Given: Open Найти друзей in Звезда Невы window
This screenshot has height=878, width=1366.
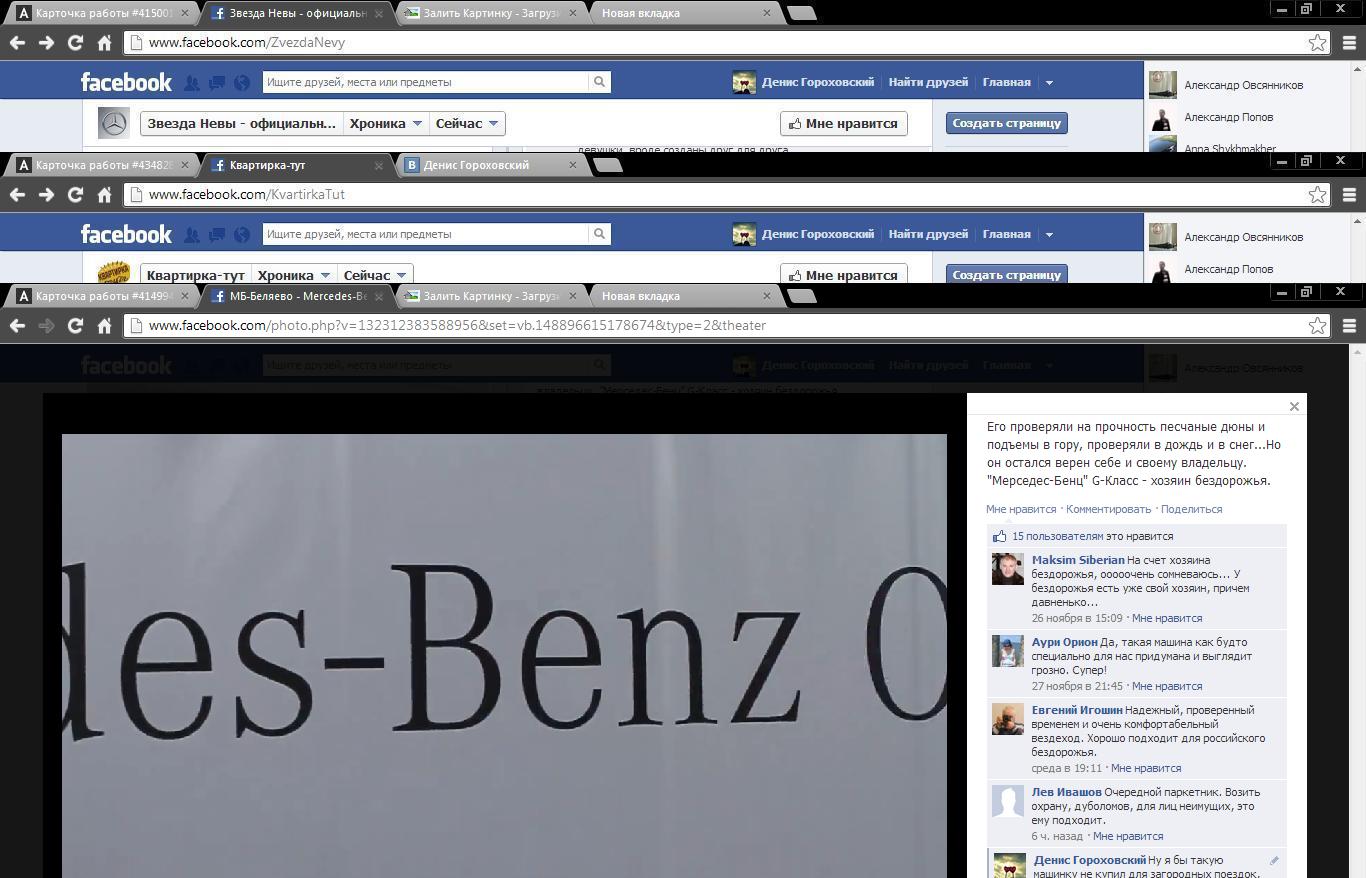Looking at the screenshot, I should click(928, 82).
